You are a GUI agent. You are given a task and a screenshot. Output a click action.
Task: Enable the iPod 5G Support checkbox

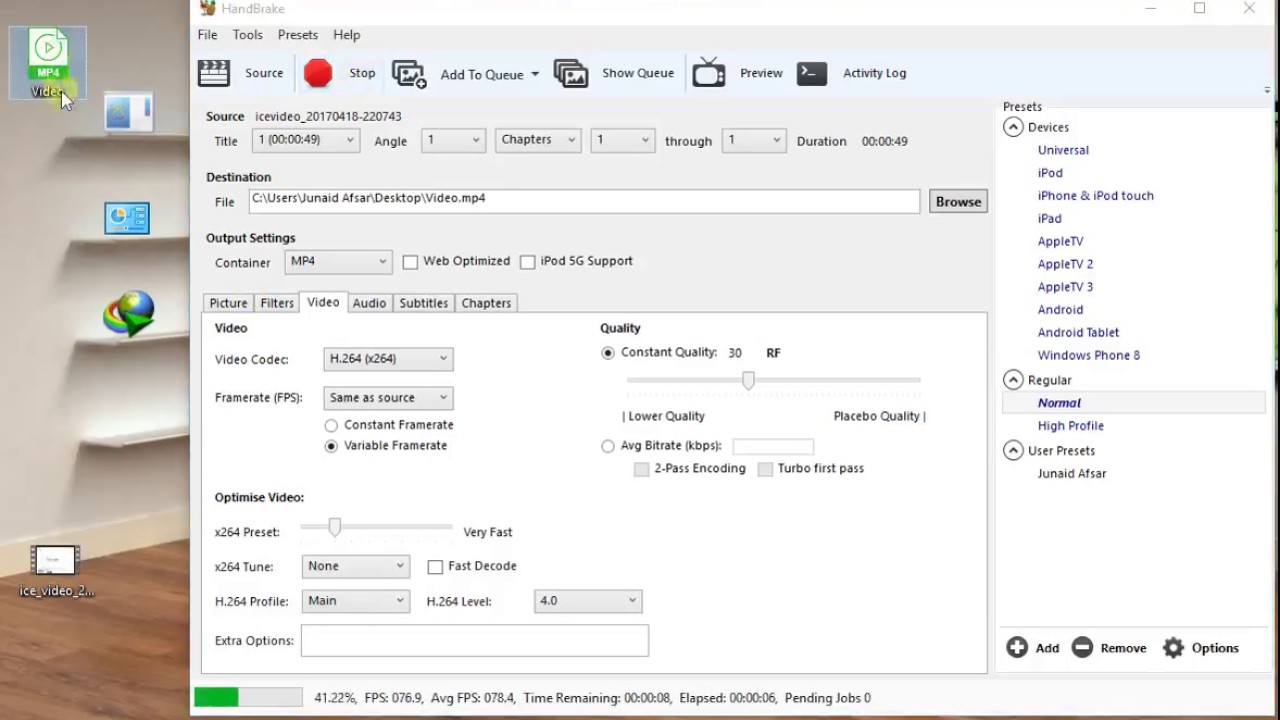click(527, 262)
